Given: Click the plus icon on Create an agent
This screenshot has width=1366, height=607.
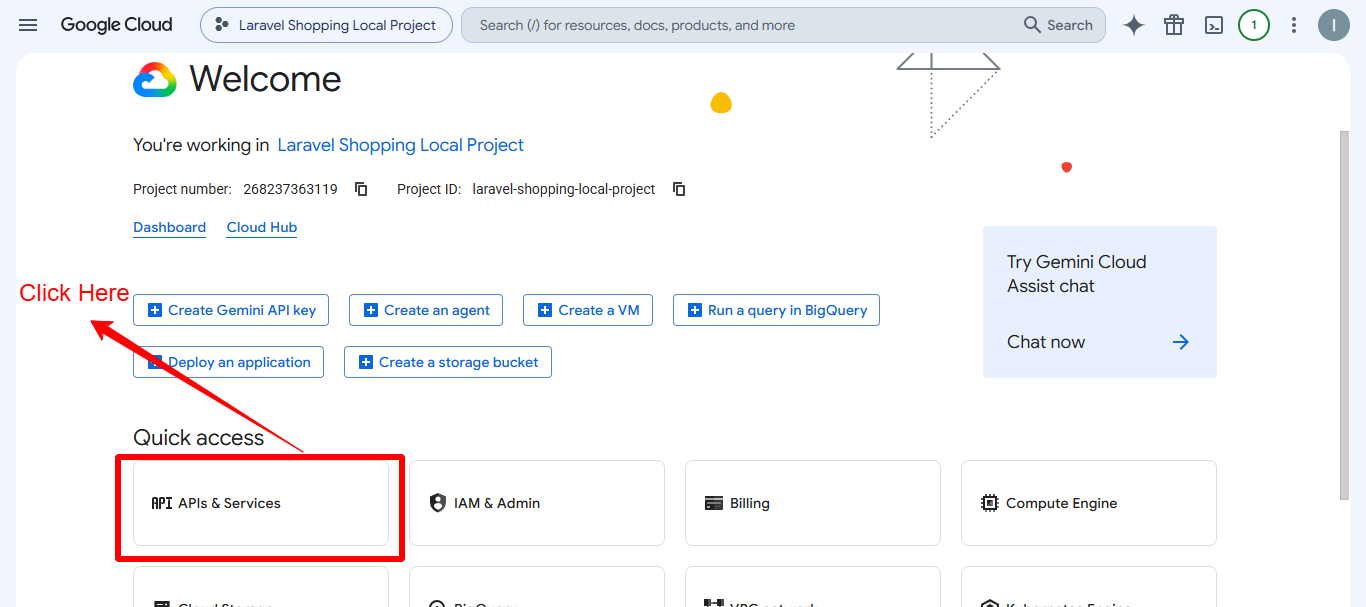Looking at the screenshot, I should (371, 310).
